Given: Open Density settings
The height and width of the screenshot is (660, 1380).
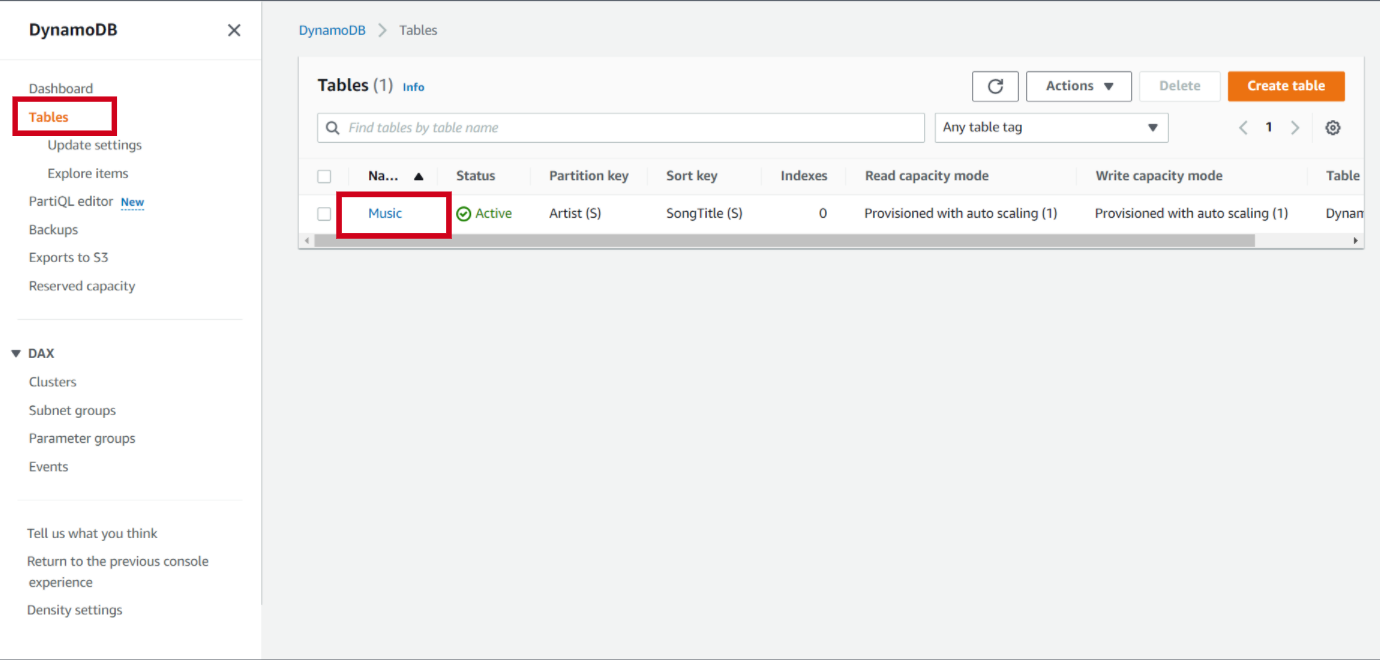Looking at the screenshot, I should 75,610.
